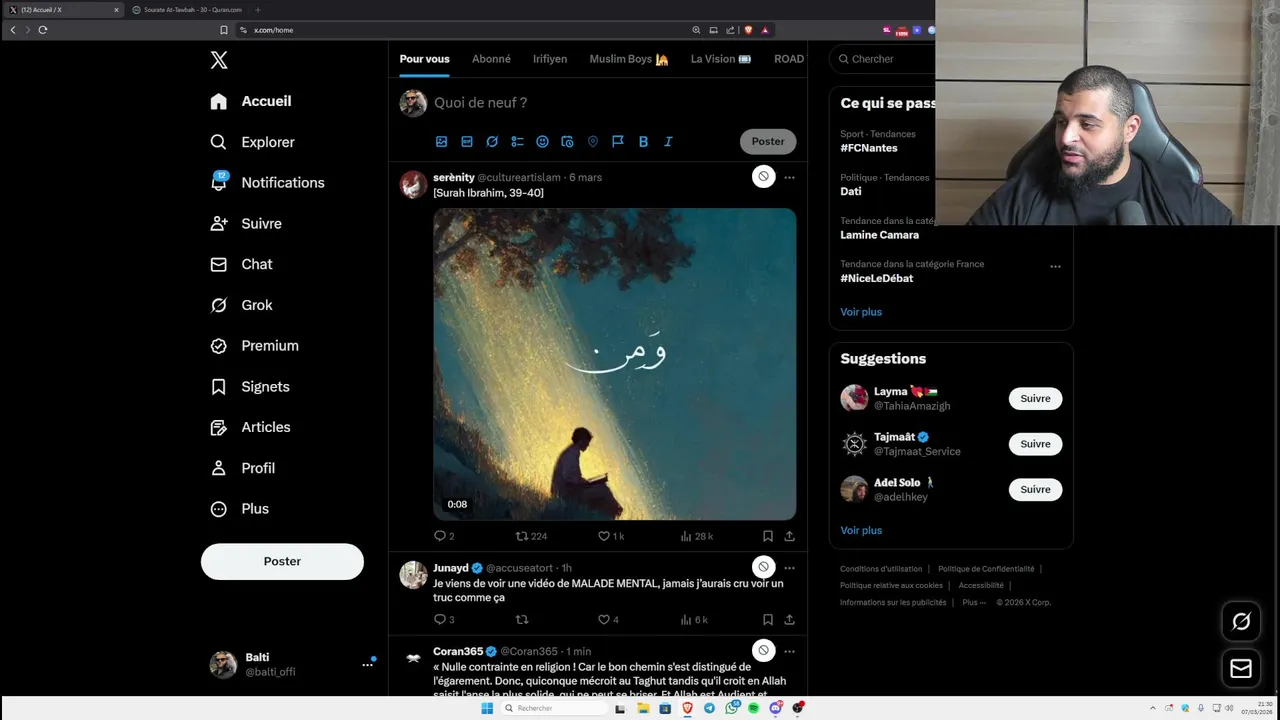Click the block circle icon on Coran365 post
Image resolution: width=1280 pixels, height=720 pixels.
763,650
